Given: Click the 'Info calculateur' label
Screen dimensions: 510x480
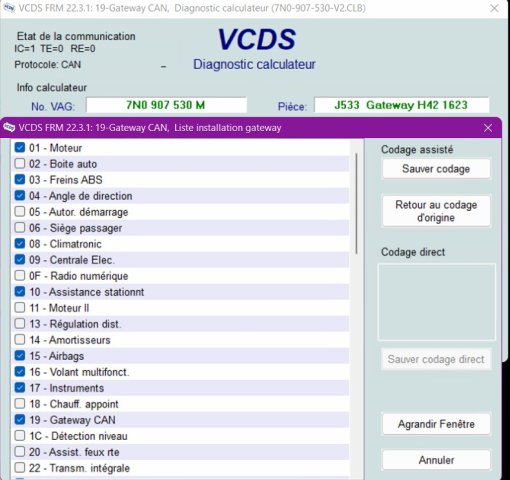Looking at the screenshot, I should coord(52,87).
